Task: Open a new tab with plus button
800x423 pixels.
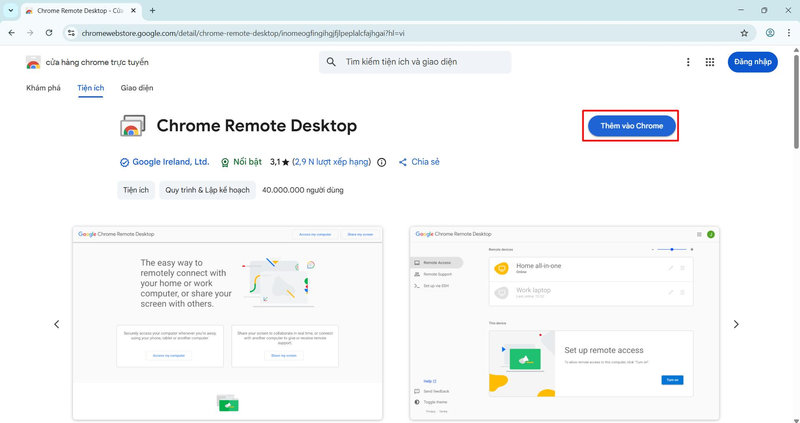Action: tap(152, 10)
